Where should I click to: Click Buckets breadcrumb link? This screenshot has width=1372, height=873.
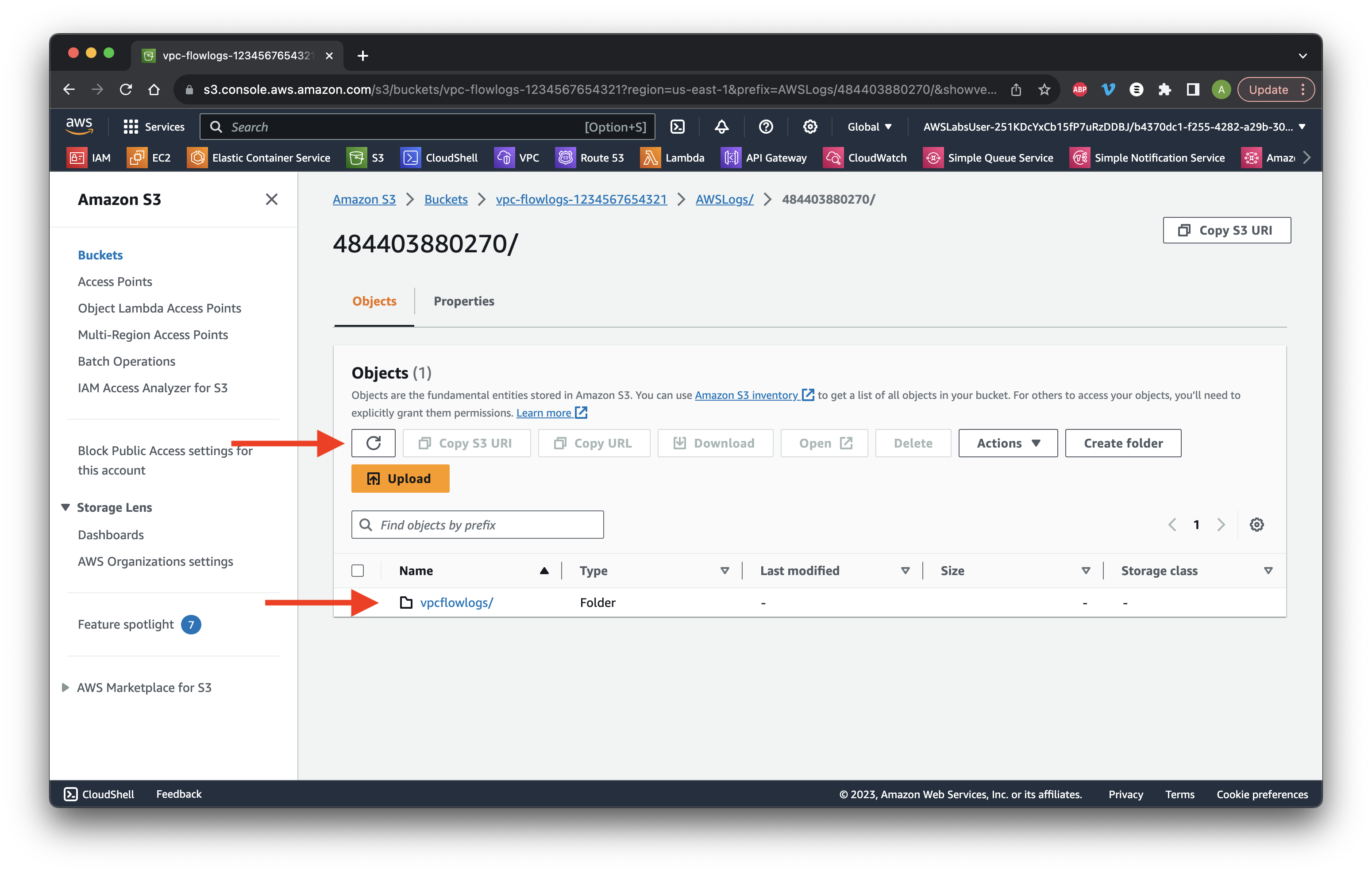[446, 199]
